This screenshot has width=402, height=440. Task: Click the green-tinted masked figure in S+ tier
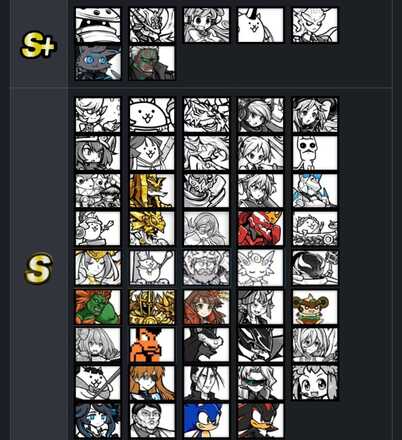(x=152, y=63)
